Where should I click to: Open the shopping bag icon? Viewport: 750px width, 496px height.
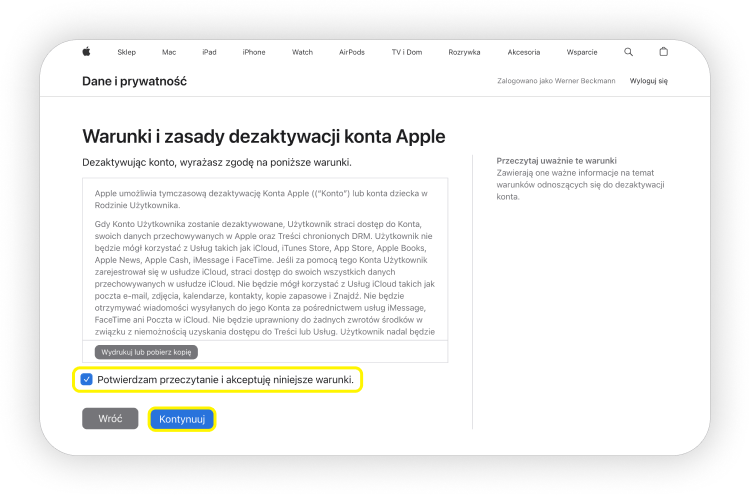[663, 52]
